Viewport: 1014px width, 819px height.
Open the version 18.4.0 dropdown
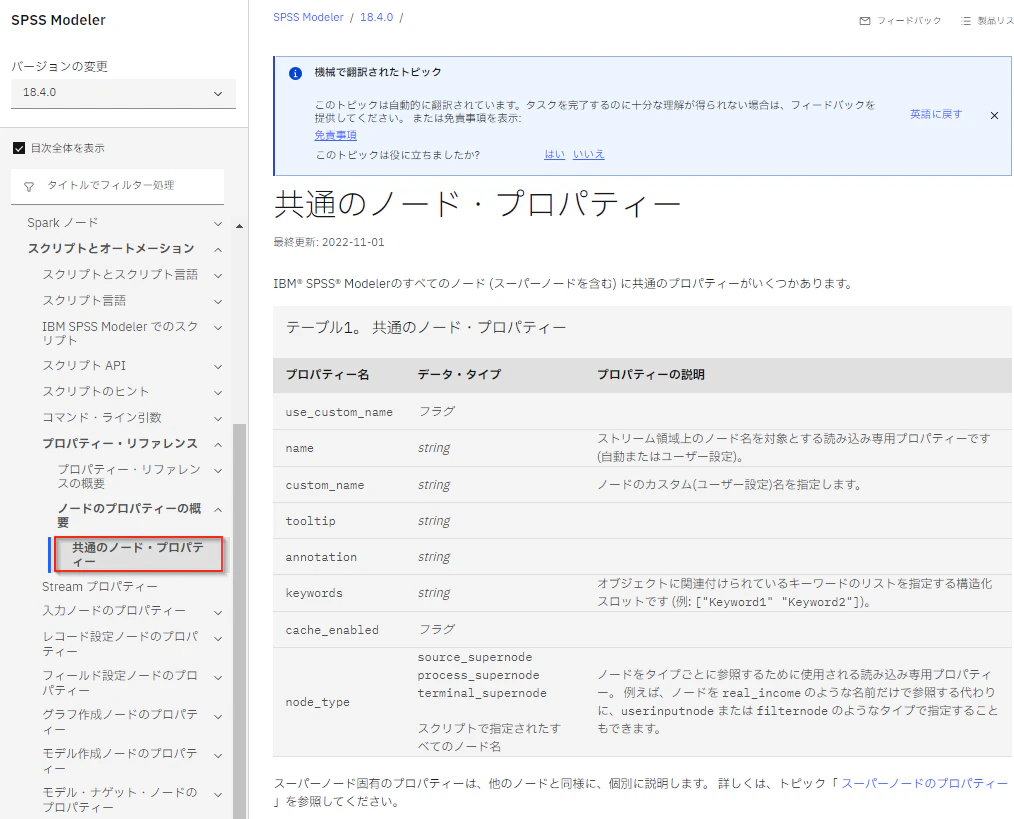[124, 93]
